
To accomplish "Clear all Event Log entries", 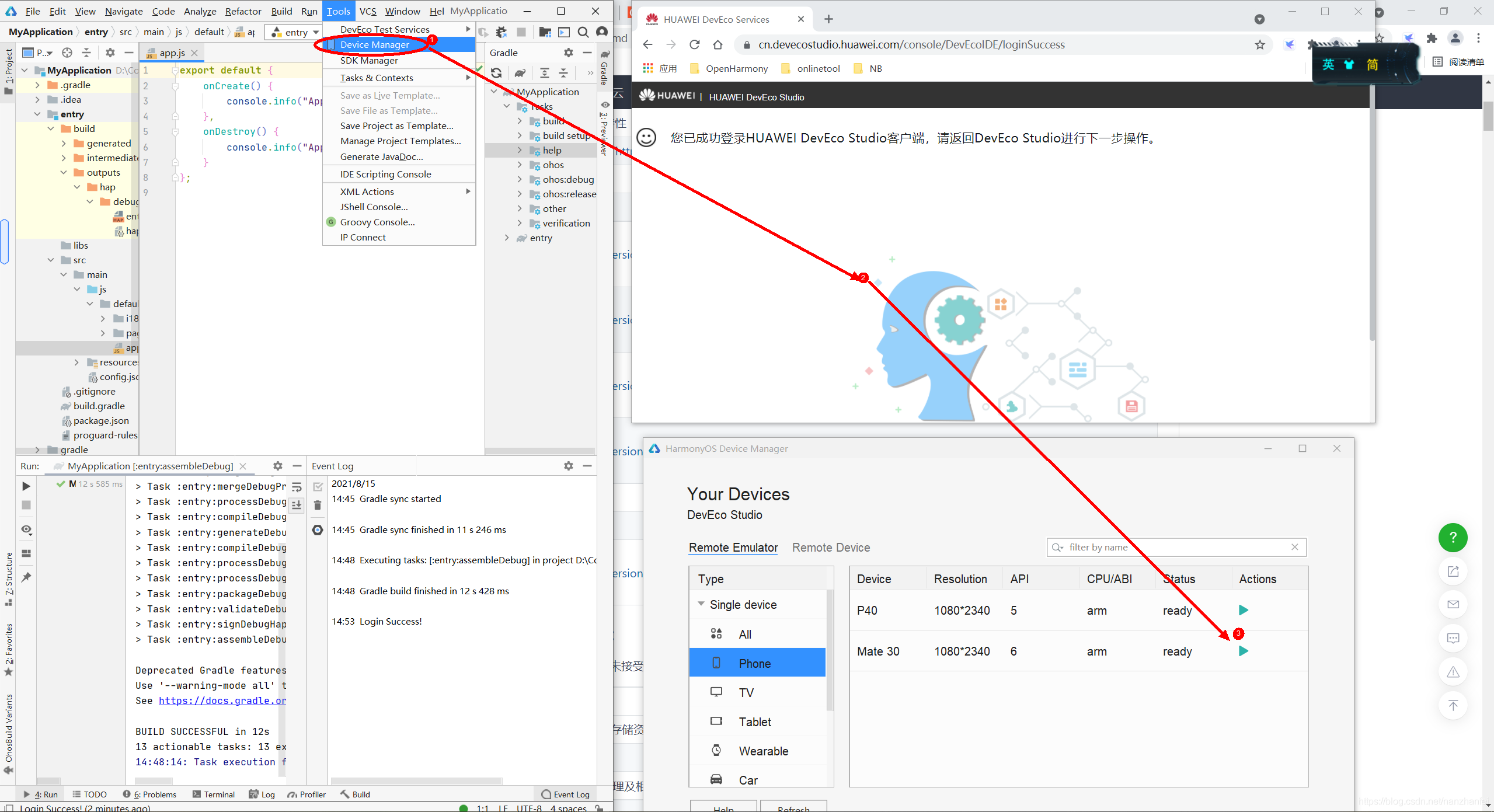I will [x=318, y=505].
